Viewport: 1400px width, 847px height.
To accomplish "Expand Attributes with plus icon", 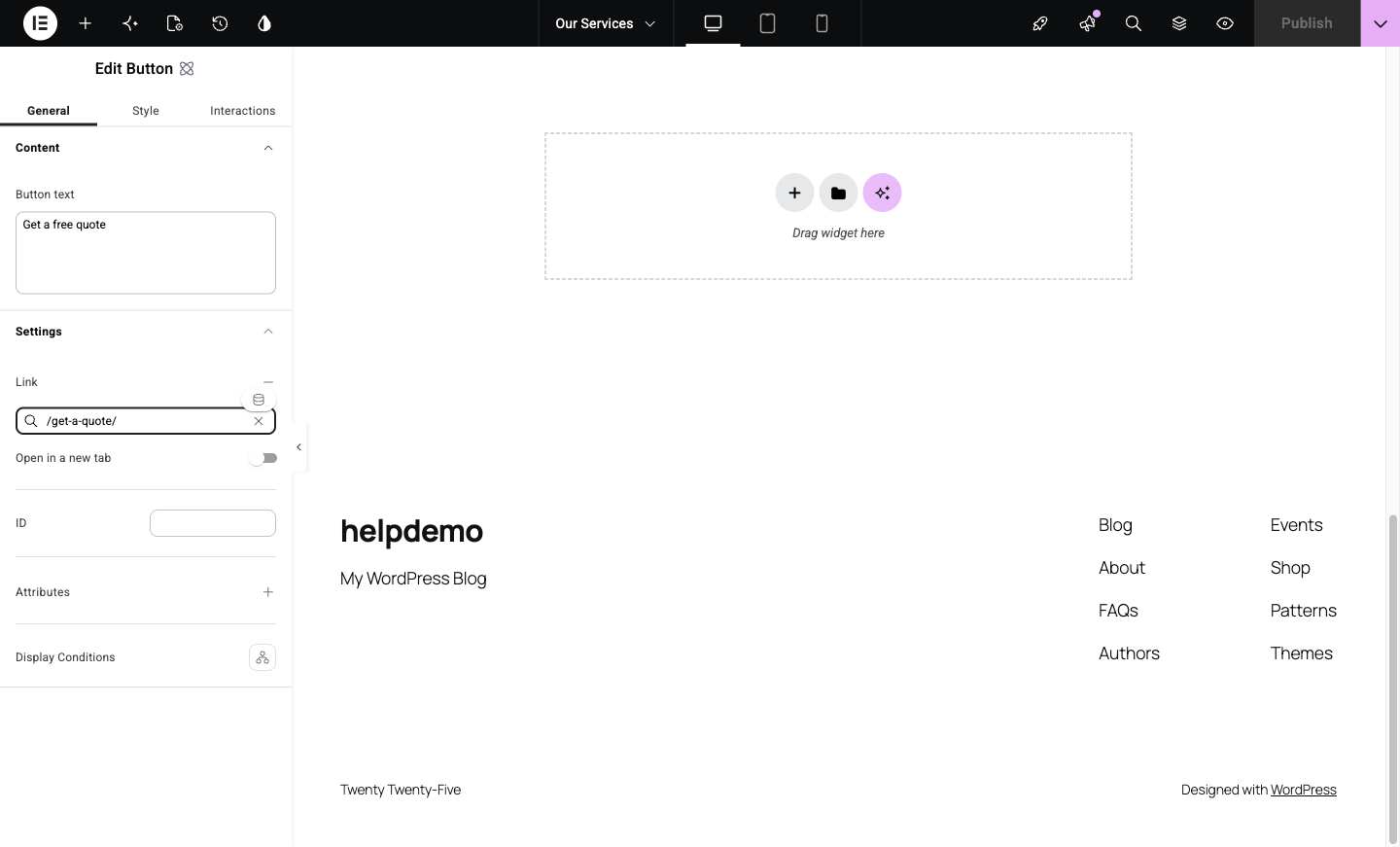I will [x=268, y=592].
